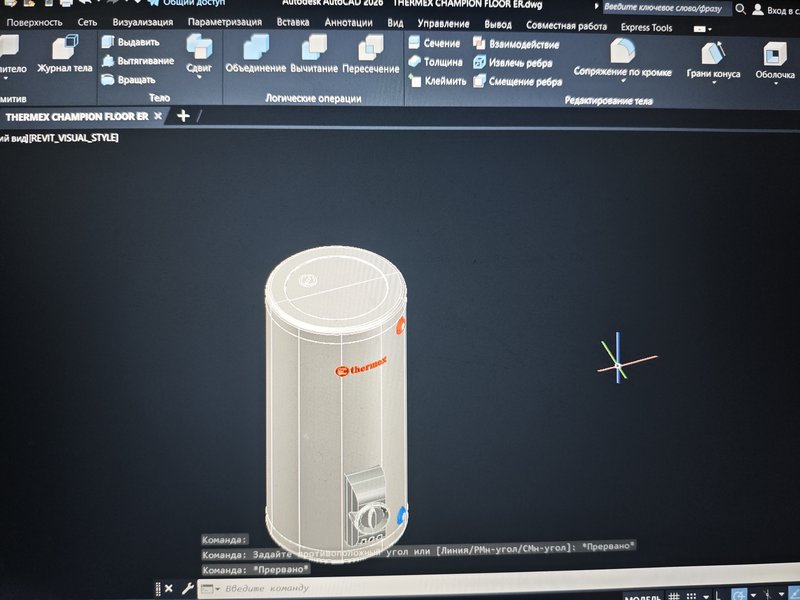This screenshot has width=800, height=600.
Task: Click the keyword search field in title bar
Action: [x=666, y=8]
